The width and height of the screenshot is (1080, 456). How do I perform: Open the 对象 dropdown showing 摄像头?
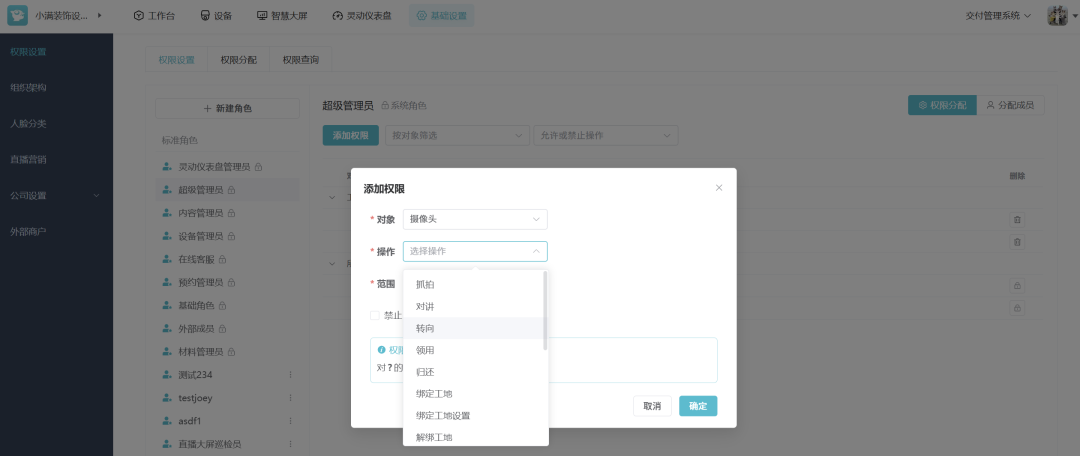tap(475, 219)
